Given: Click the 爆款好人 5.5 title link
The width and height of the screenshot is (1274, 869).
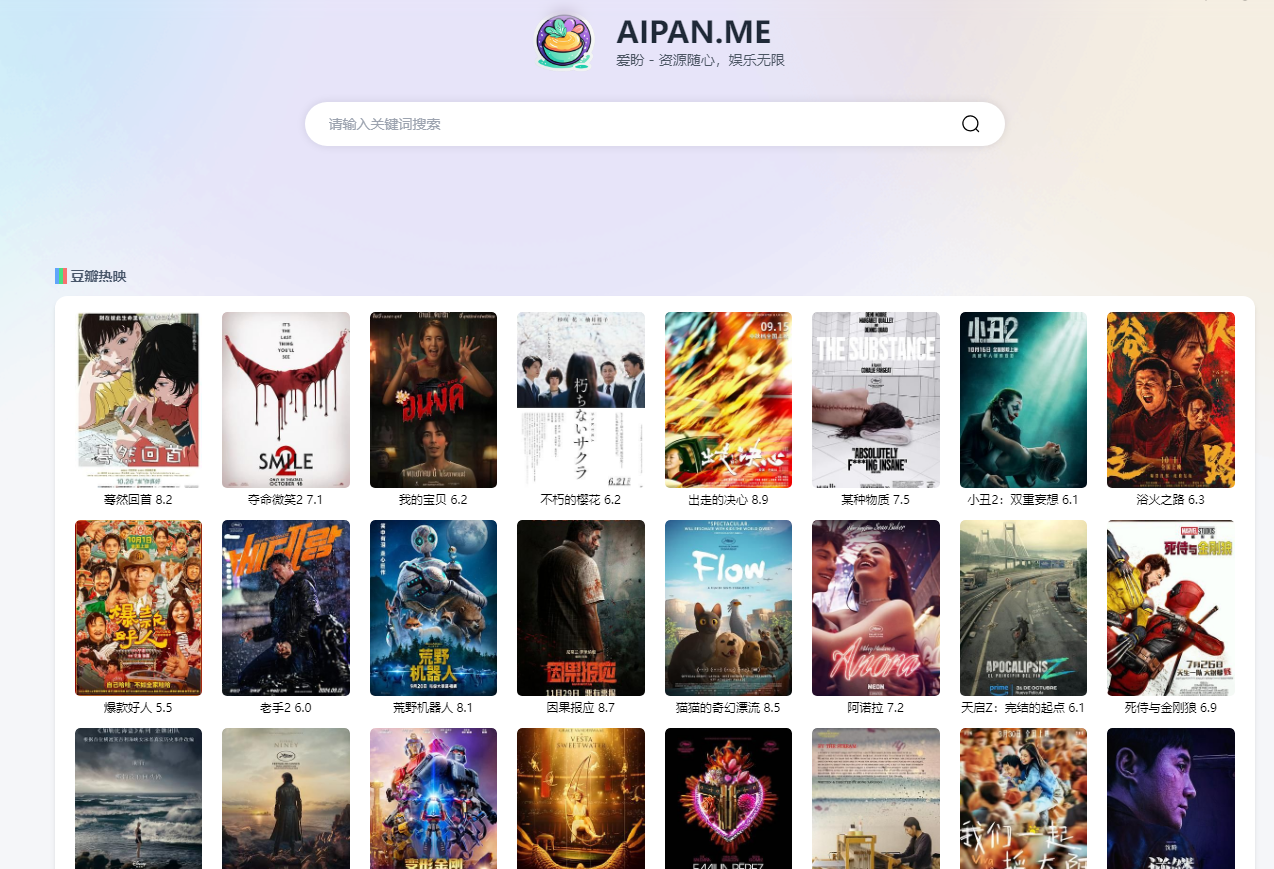Looking at the screenshot, I should (138, 707).
